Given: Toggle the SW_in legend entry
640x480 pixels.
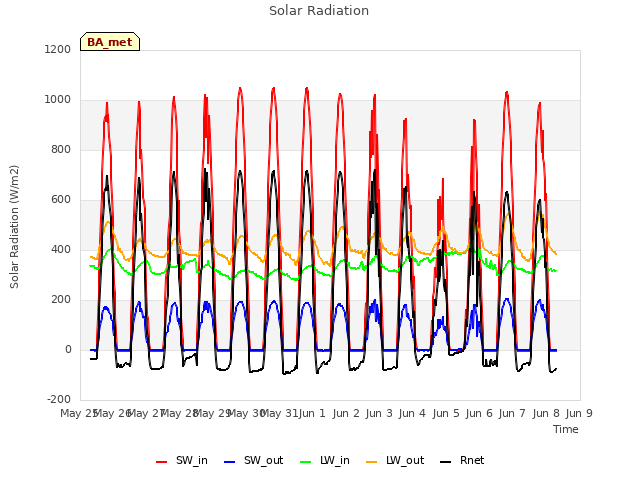Looking at the screenshot, I should point(182,460).
